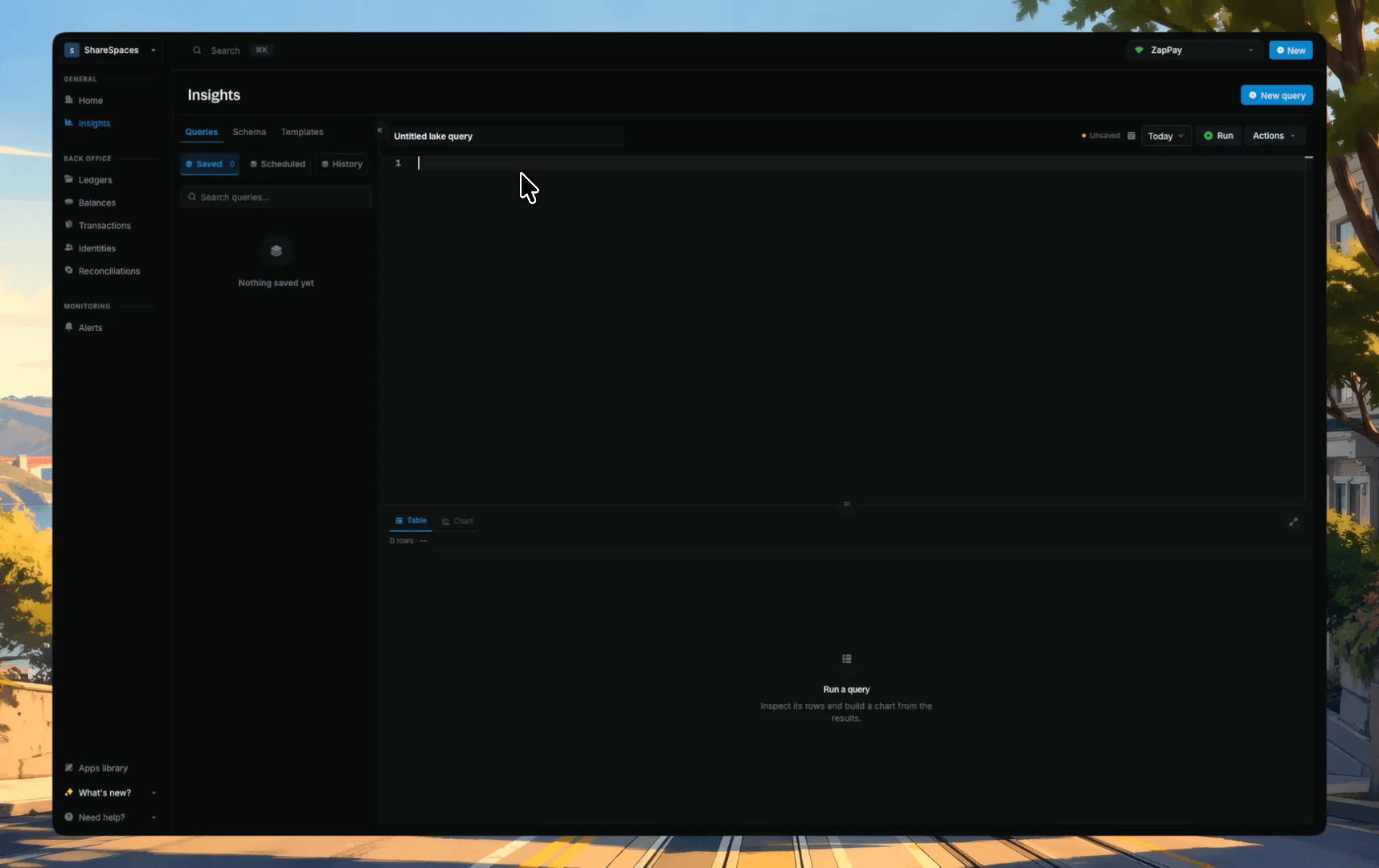Image resolution: width=1379 pixels, height=868 pixels.
Task: Edit the Untitled lake query title
Action: [x=506, y=136]
